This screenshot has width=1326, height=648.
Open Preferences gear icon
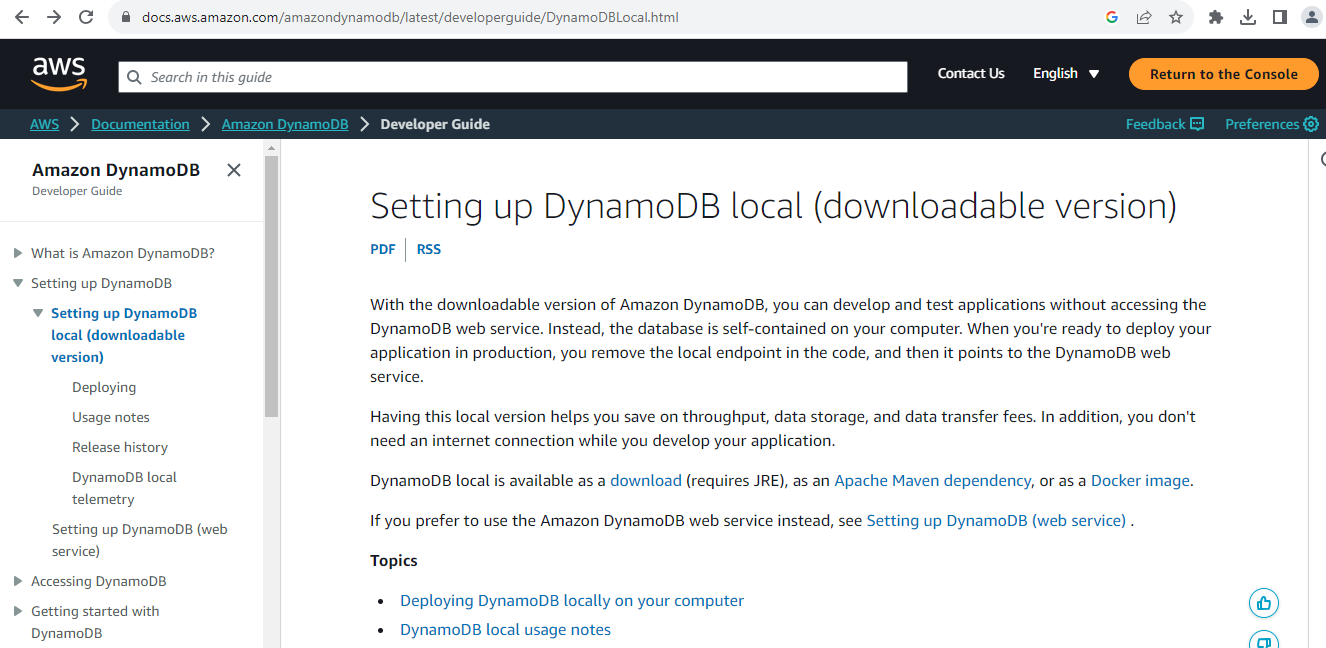tap(1310, 124)
